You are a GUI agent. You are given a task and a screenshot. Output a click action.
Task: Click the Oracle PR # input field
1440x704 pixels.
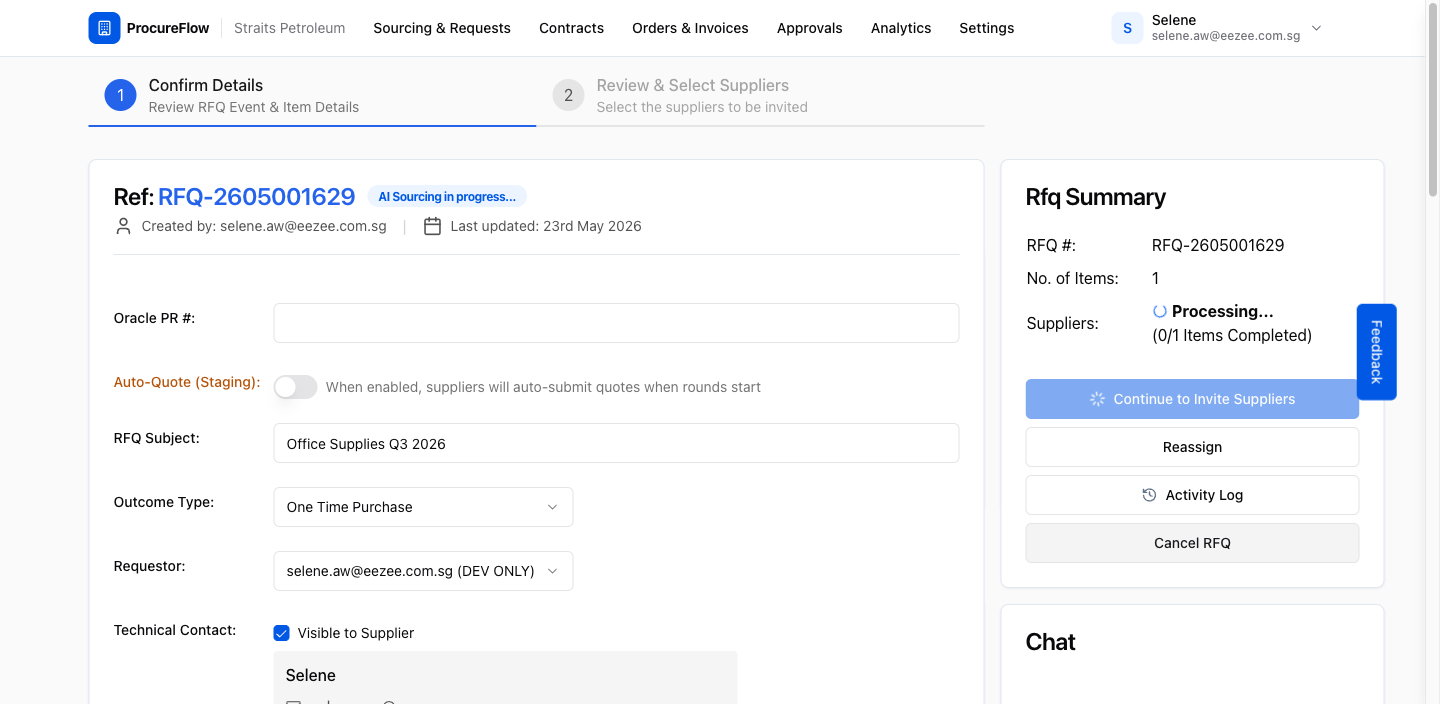(616, 323)
